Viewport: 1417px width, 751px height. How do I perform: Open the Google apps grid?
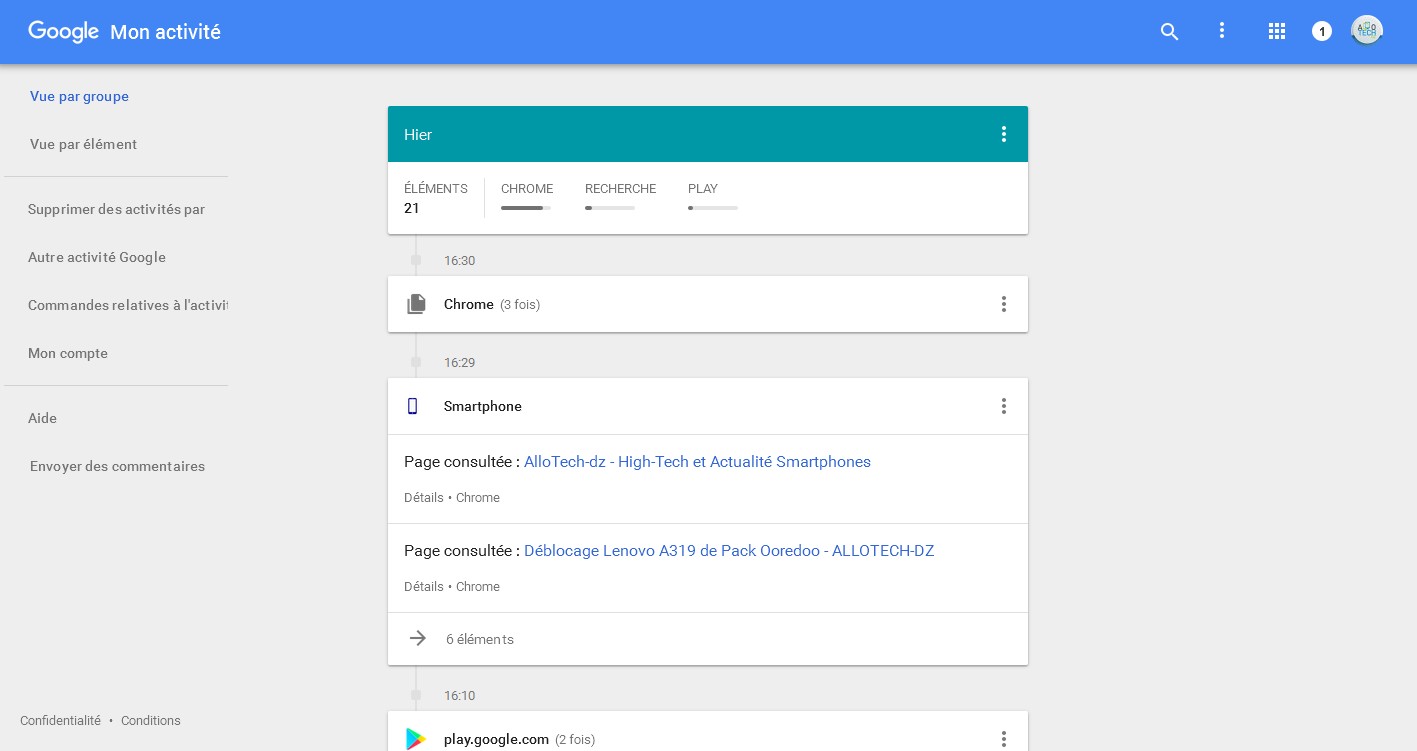pos(1276,31)
